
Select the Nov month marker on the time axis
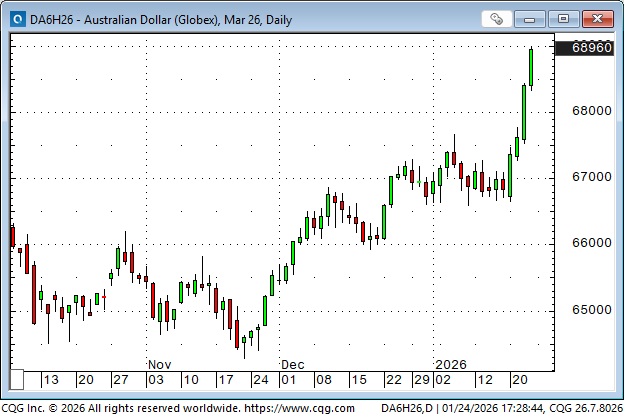click(160, 365)
